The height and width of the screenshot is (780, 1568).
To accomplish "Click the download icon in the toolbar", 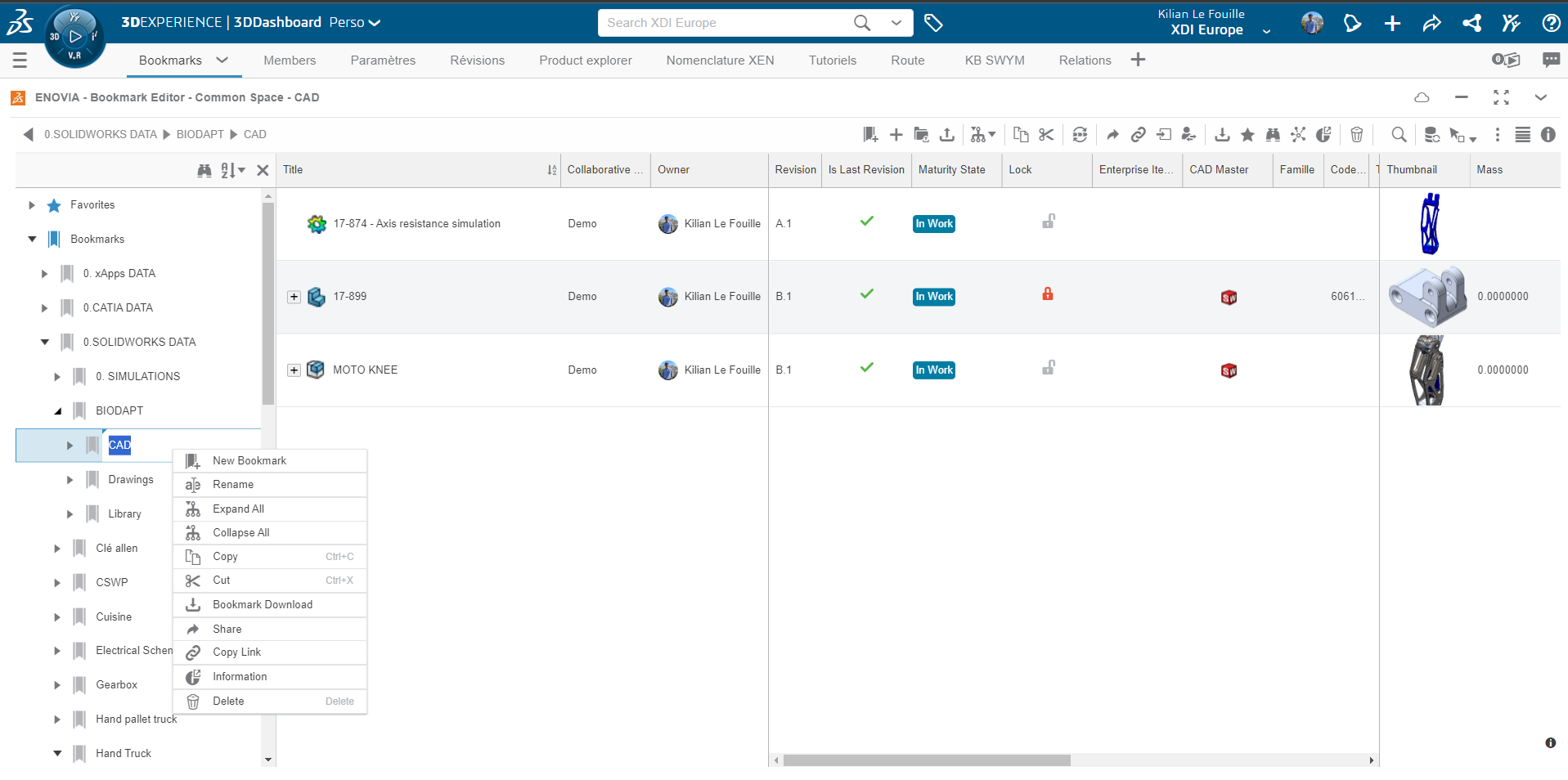I will 1222,135.
